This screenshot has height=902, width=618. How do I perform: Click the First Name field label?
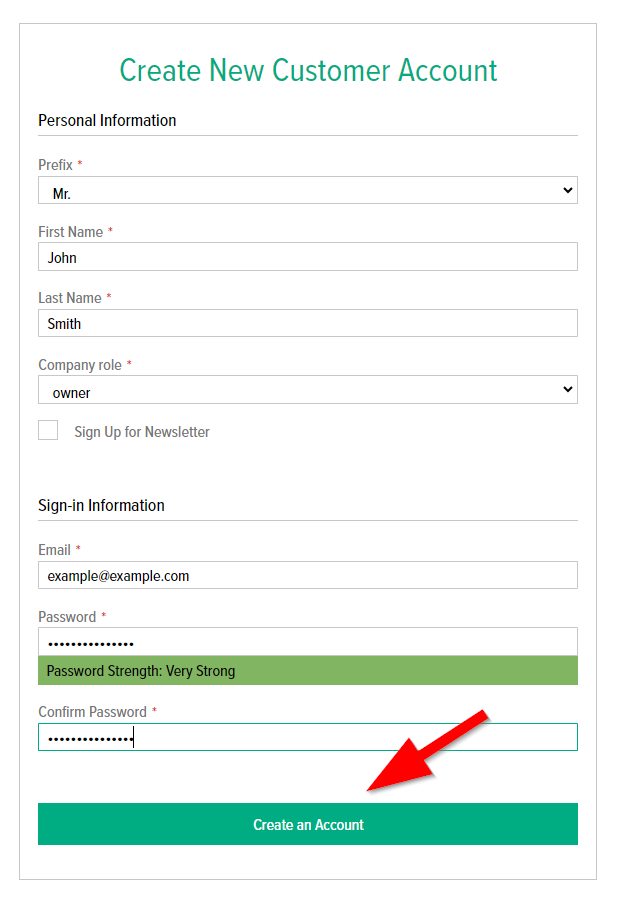(70, 232)
